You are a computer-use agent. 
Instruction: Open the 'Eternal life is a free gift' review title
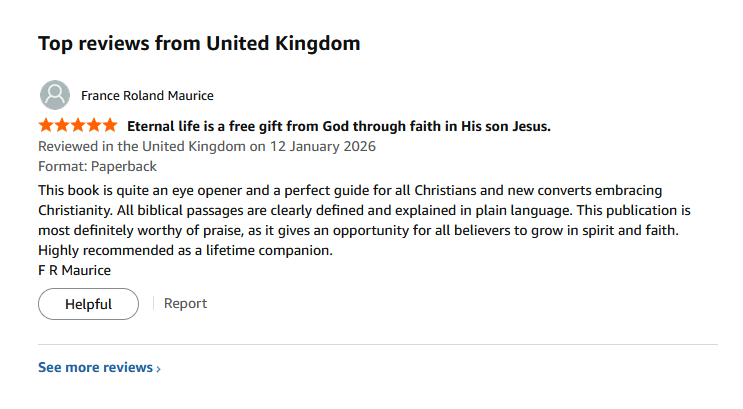[x=339, y=126]
